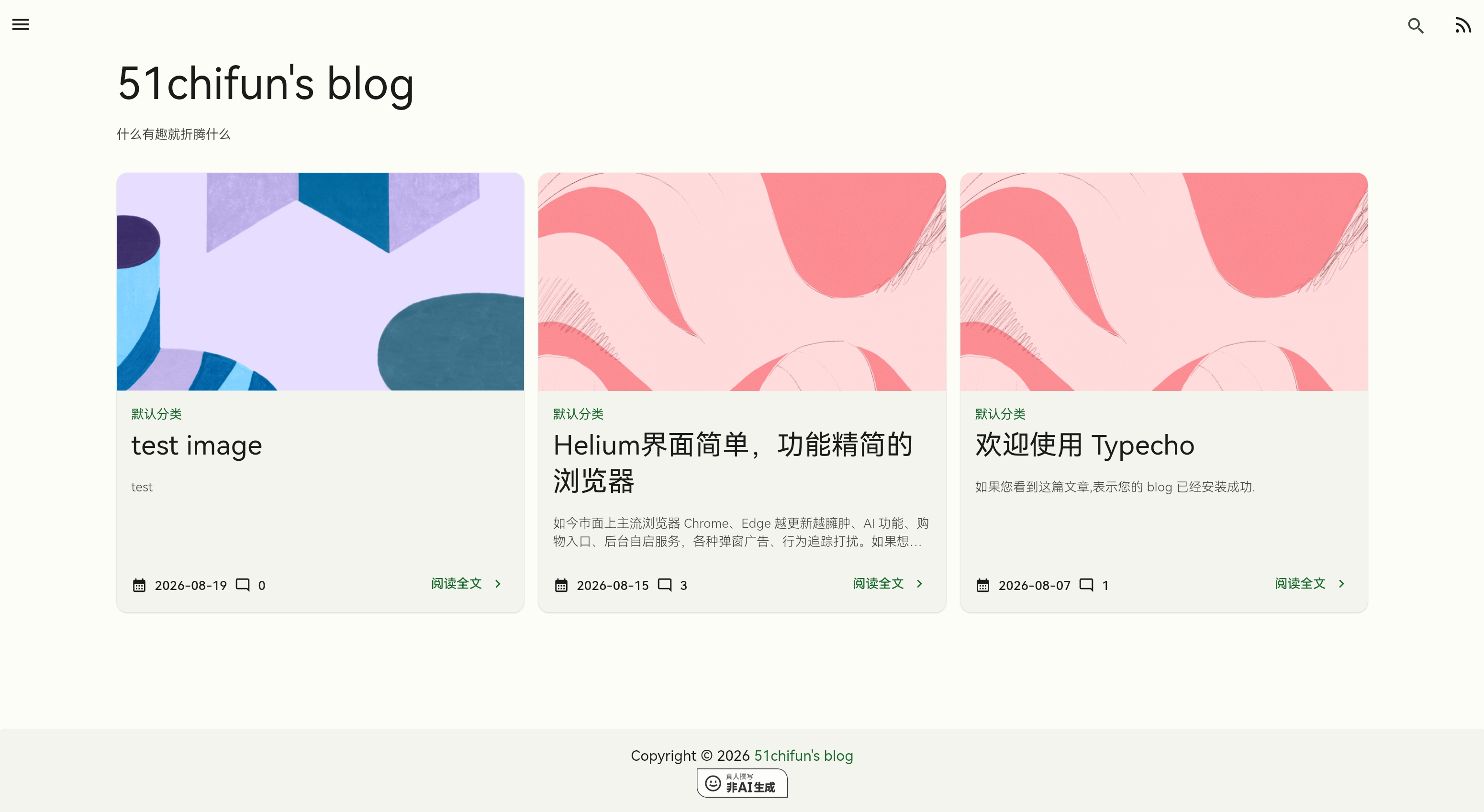Viewport: 1484px width, 812px height.
Task: Click the calendar icon beside 2026-08-15
Action: pos(561,585)
